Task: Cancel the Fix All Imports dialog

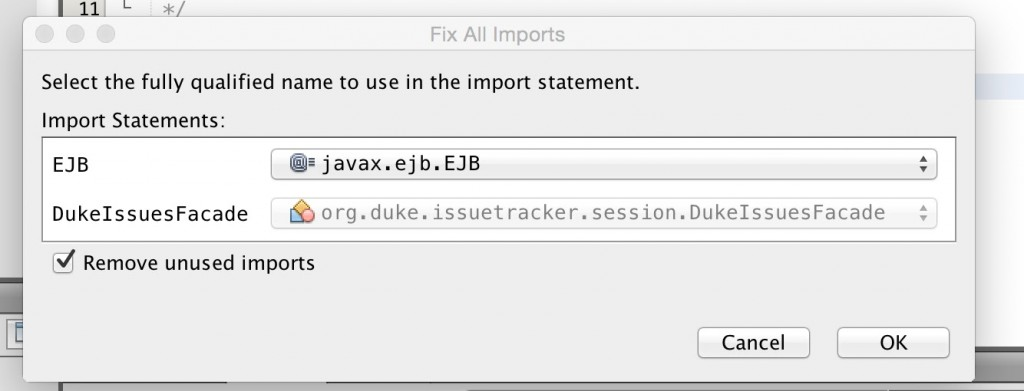Action: (753, 343)
